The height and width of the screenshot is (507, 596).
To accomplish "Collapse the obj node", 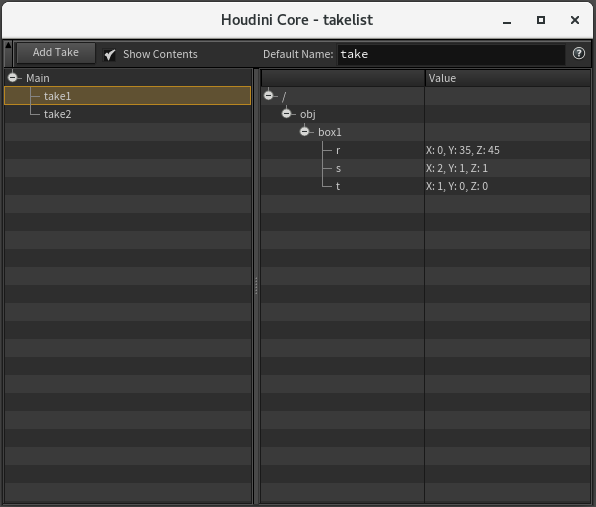I will [287, 114].
